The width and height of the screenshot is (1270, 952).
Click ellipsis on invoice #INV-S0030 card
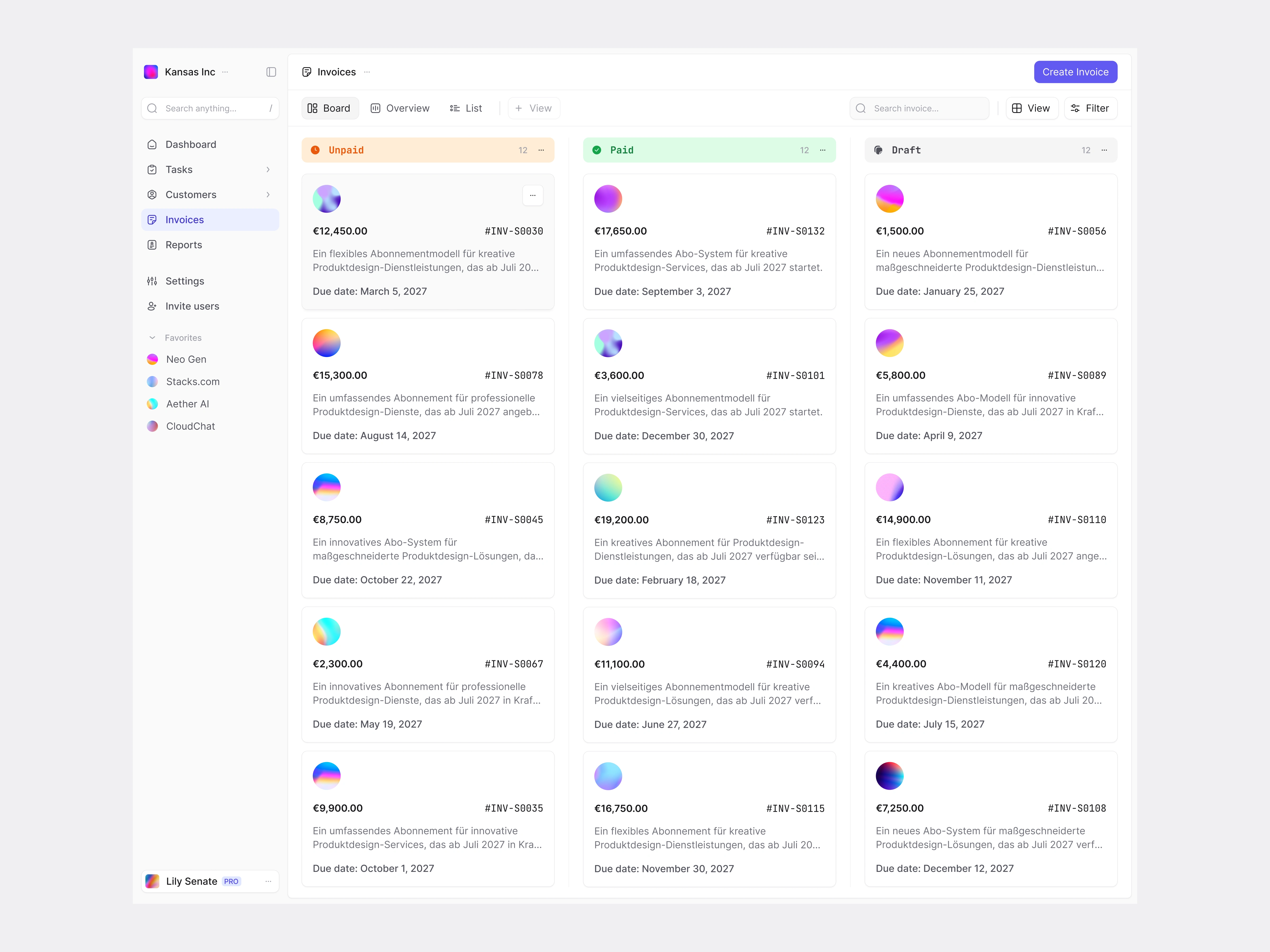pyautogui.click(x=532, y=196)
